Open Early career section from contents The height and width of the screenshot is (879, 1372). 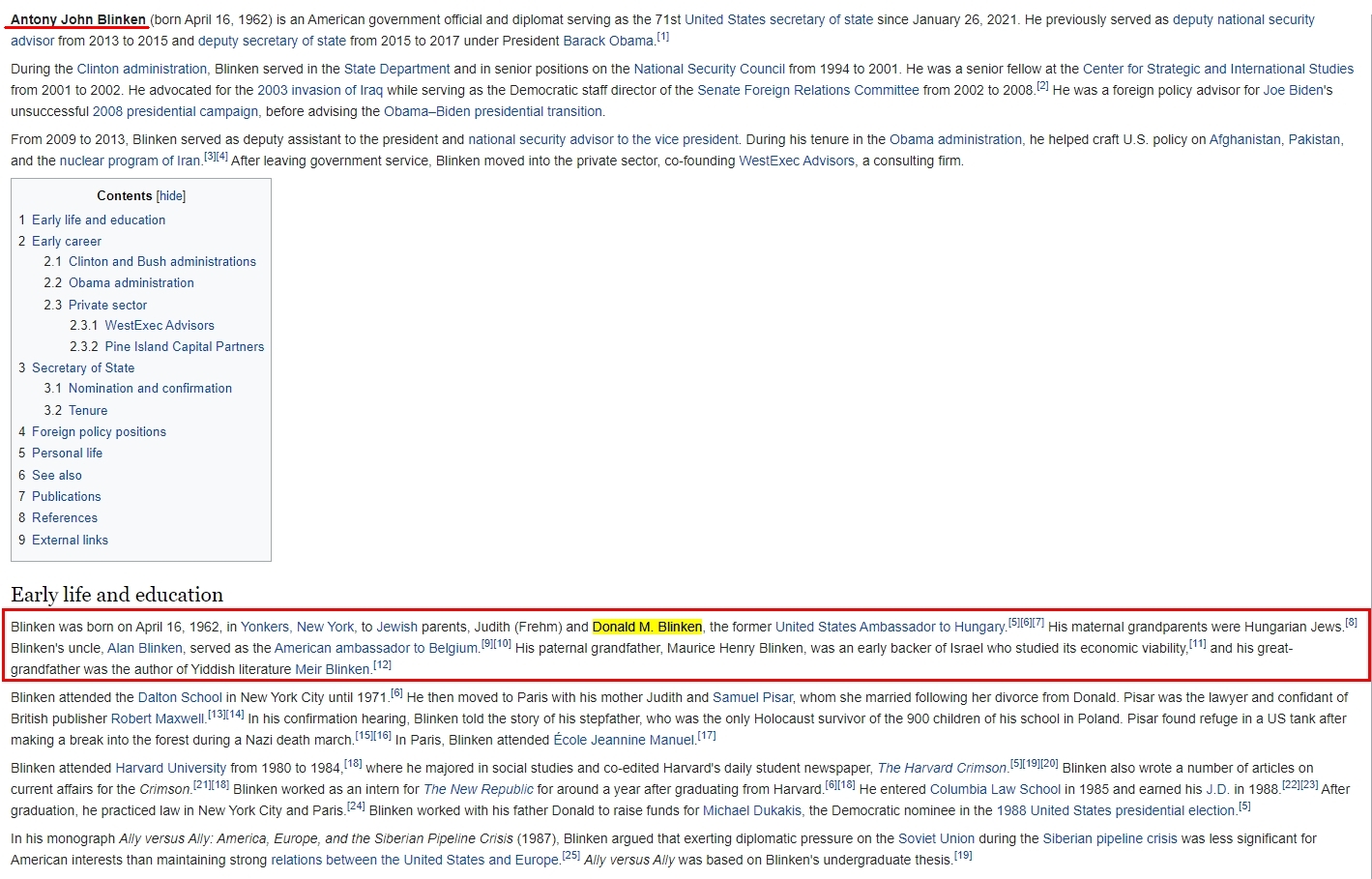click(x=67, y=241)
